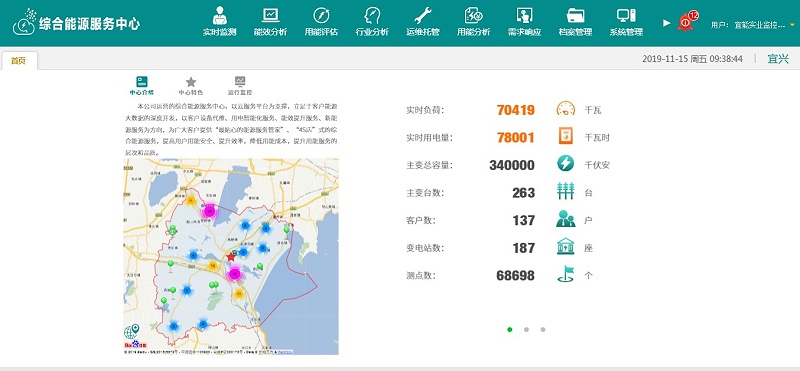Image resolution: width=800 pixels, height=371 pixels.
Task: Select the second carousel page dot
Action: [526, 330]
